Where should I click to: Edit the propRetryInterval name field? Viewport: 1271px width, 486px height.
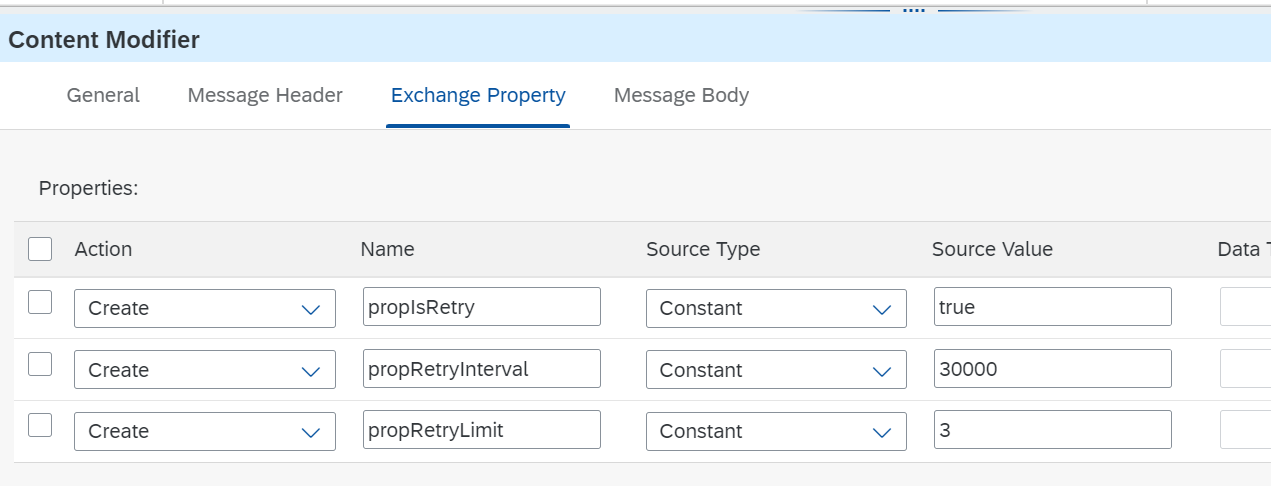pyautogui.click(x=482, y=368)
